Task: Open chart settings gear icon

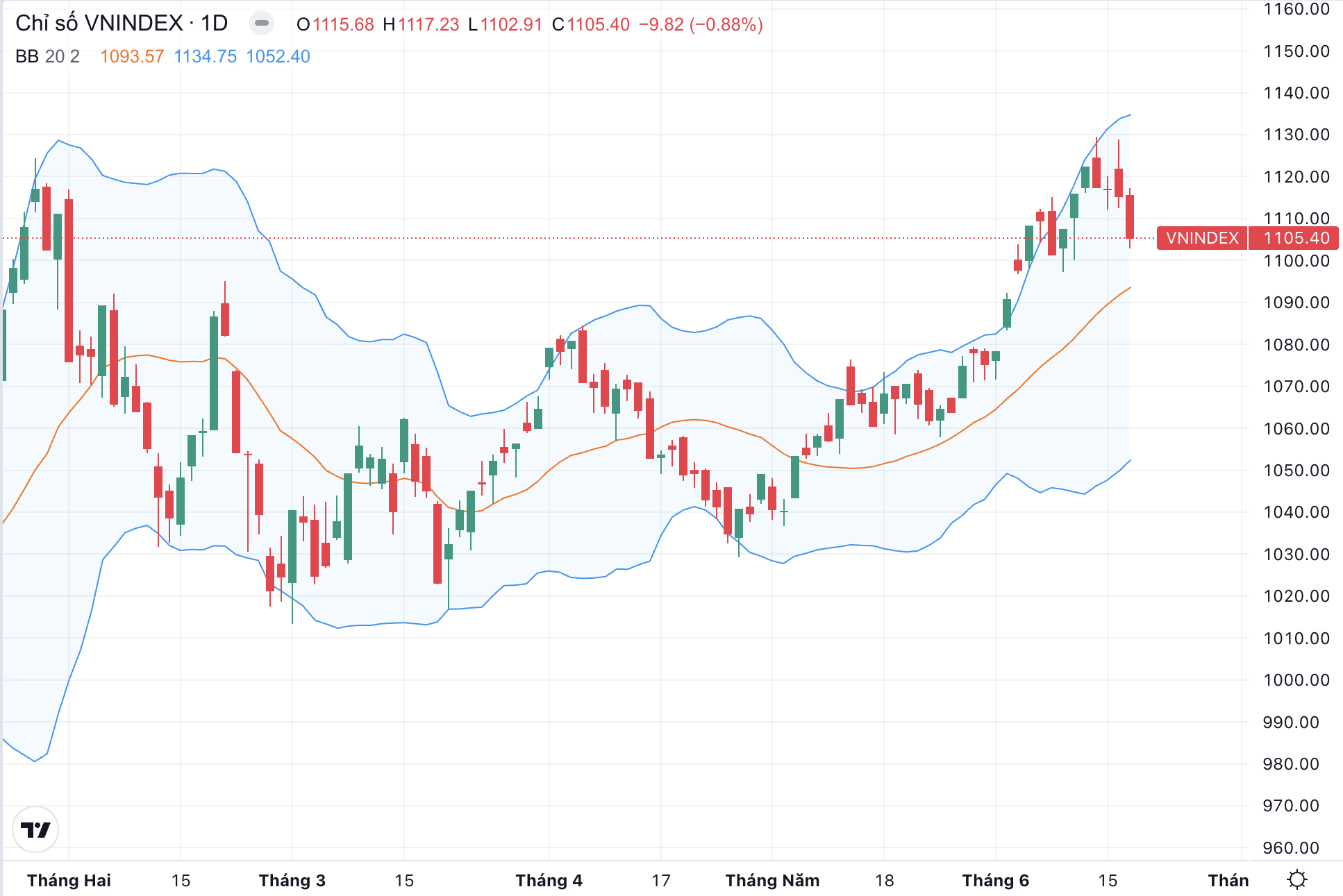Action: (1296, 880)
